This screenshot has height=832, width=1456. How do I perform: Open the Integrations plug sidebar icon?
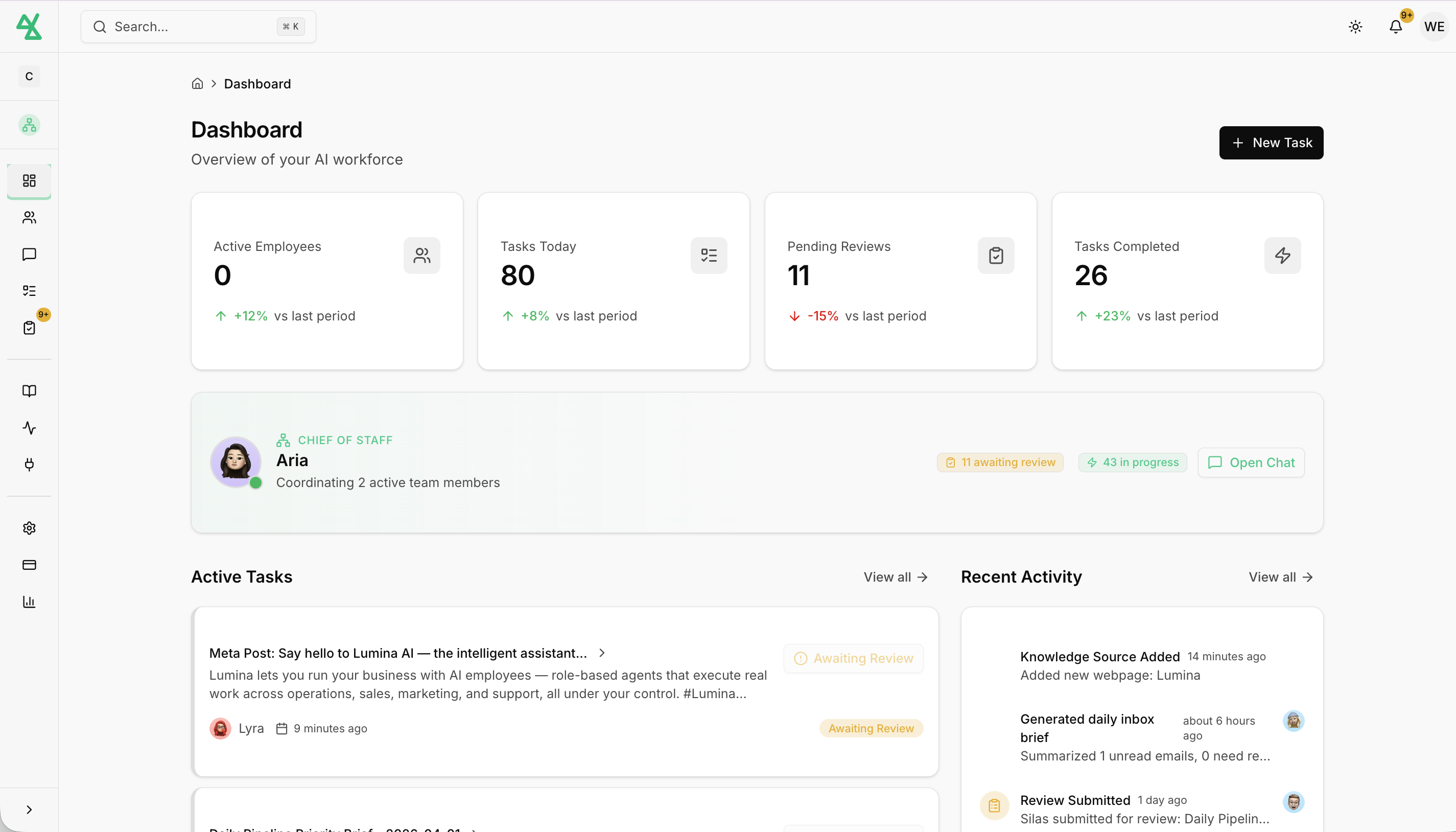(x=29, y=464)
